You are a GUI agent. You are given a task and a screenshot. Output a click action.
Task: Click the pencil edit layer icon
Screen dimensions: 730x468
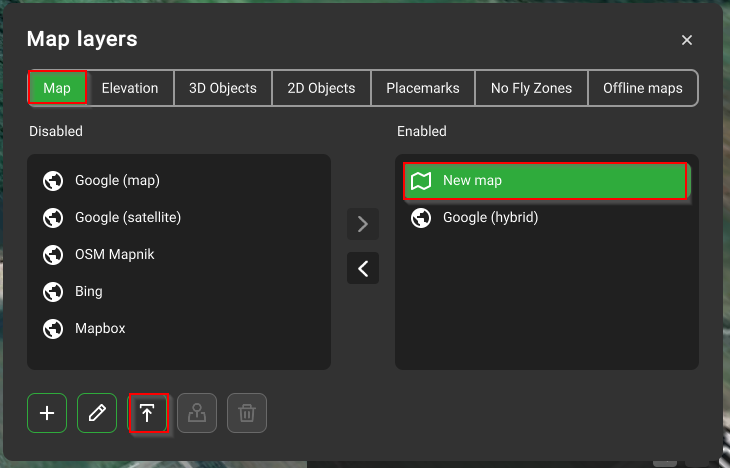tap(97, 413)
